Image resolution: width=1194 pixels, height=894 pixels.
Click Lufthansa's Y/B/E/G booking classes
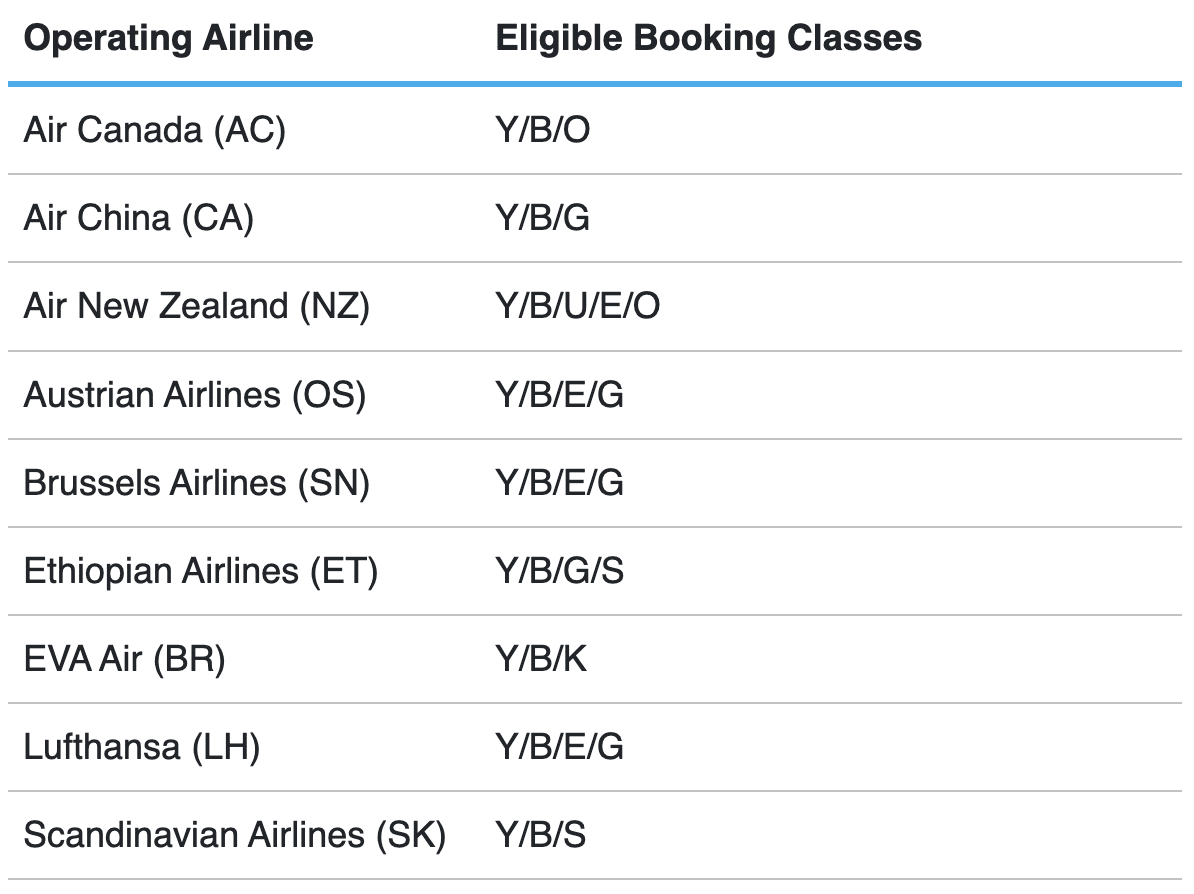click(x=560, y=747)
